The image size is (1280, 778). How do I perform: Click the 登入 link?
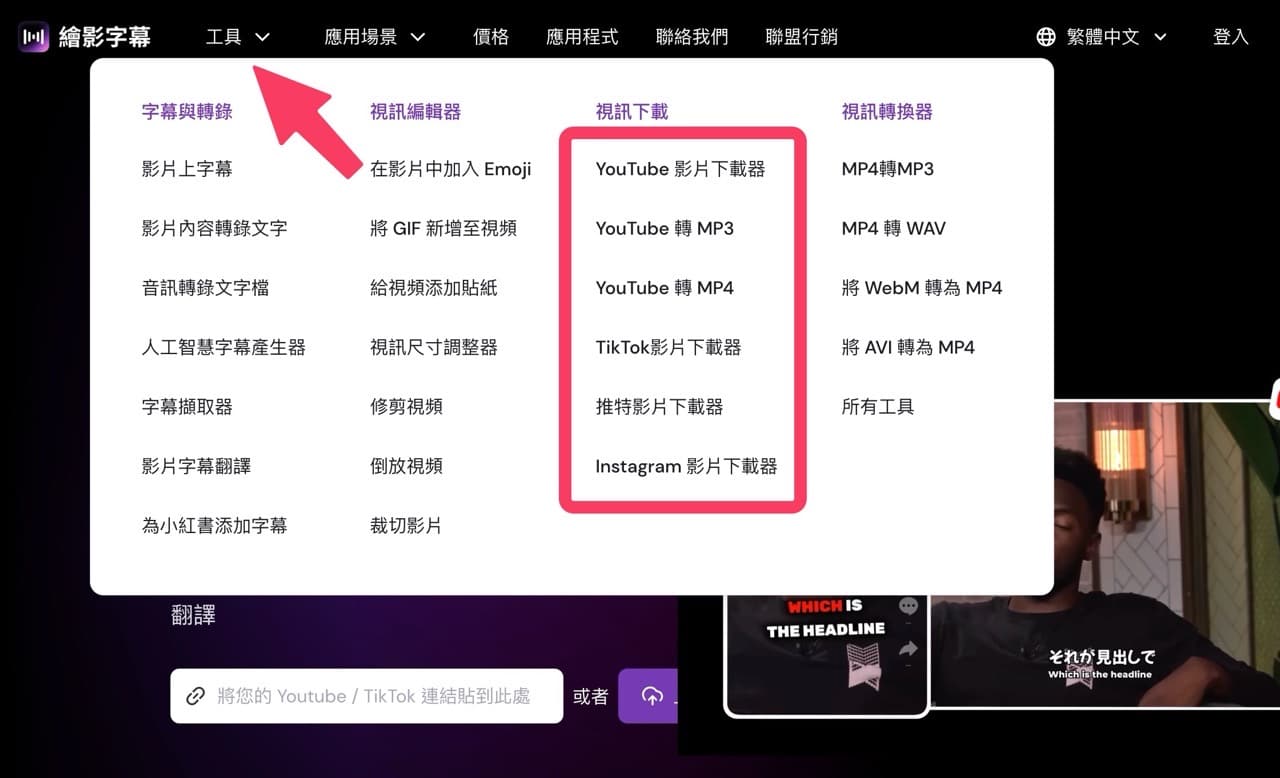[x=1231, y=37]
